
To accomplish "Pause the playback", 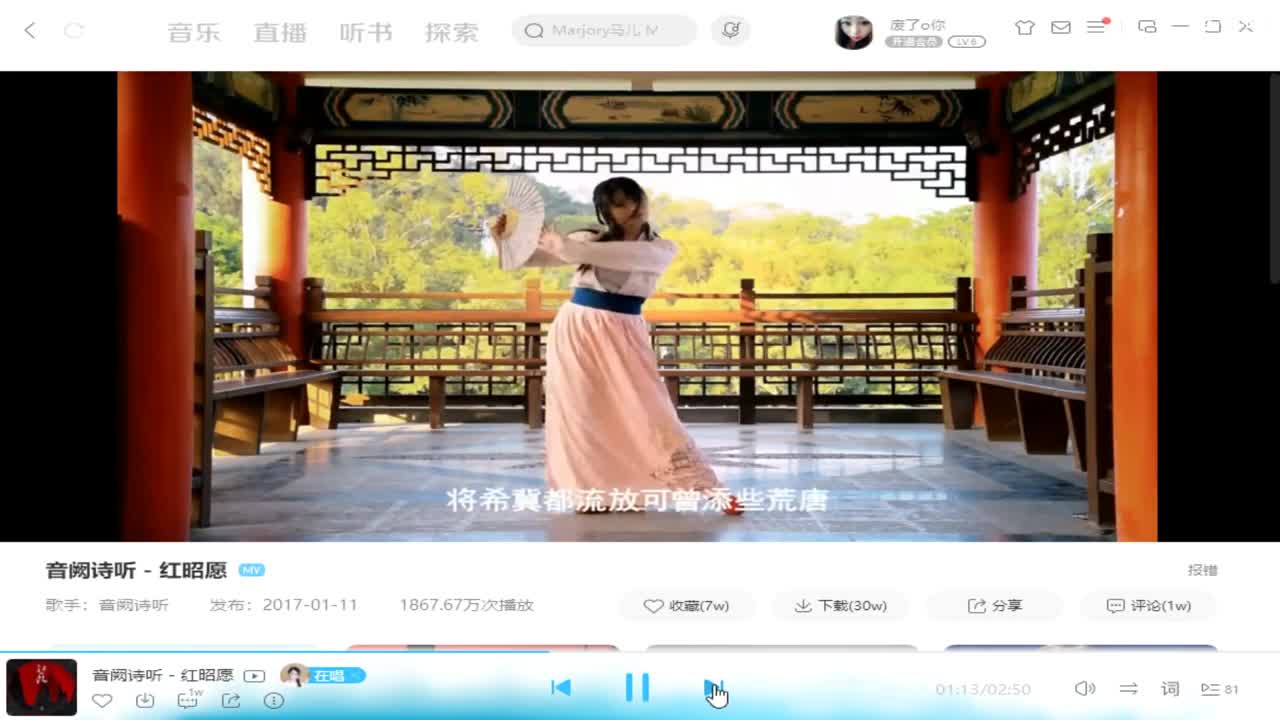I will [637, 687].
